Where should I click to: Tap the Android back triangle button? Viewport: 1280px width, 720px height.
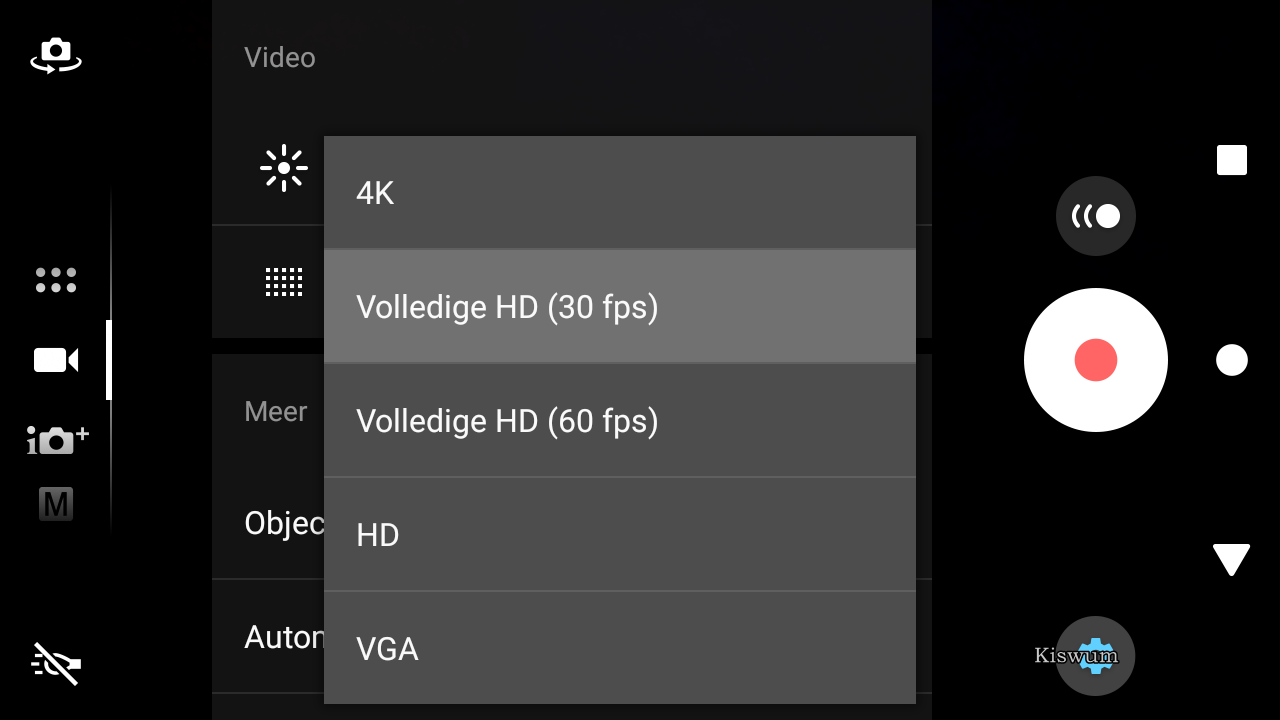(1232, 560)
